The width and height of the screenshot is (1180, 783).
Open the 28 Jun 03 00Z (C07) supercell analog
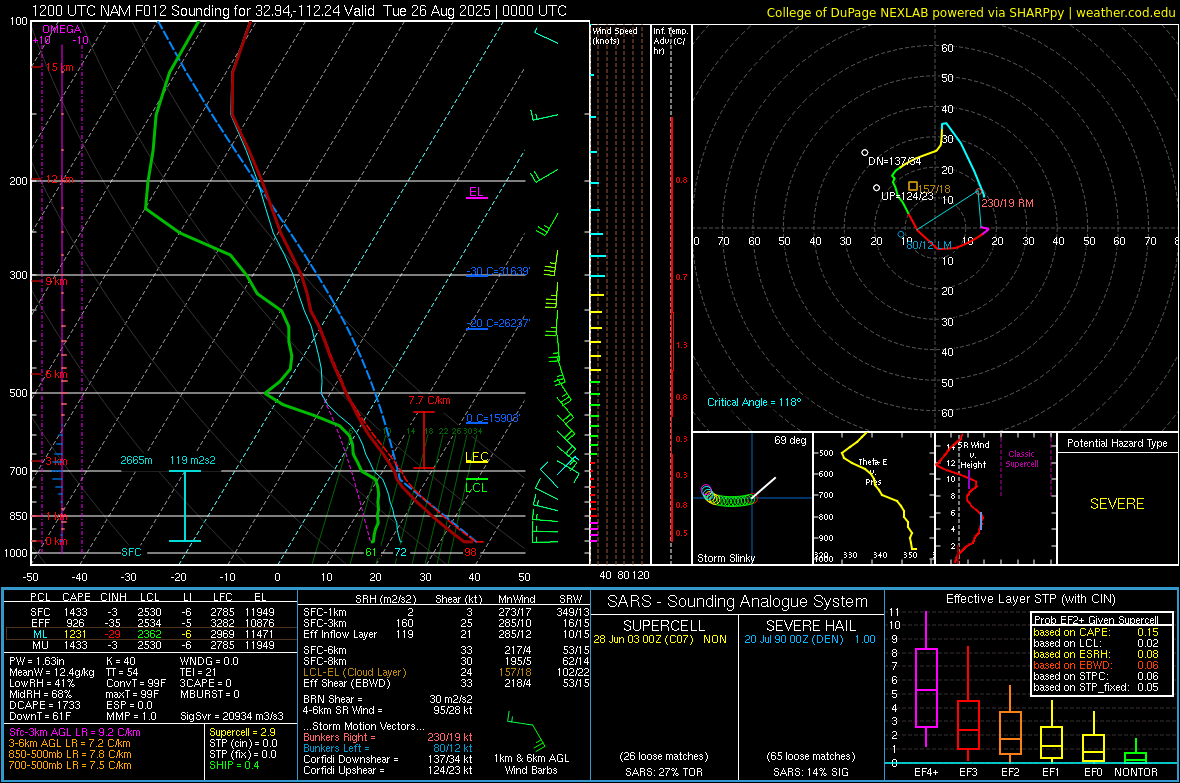click(x=660, y=639)
